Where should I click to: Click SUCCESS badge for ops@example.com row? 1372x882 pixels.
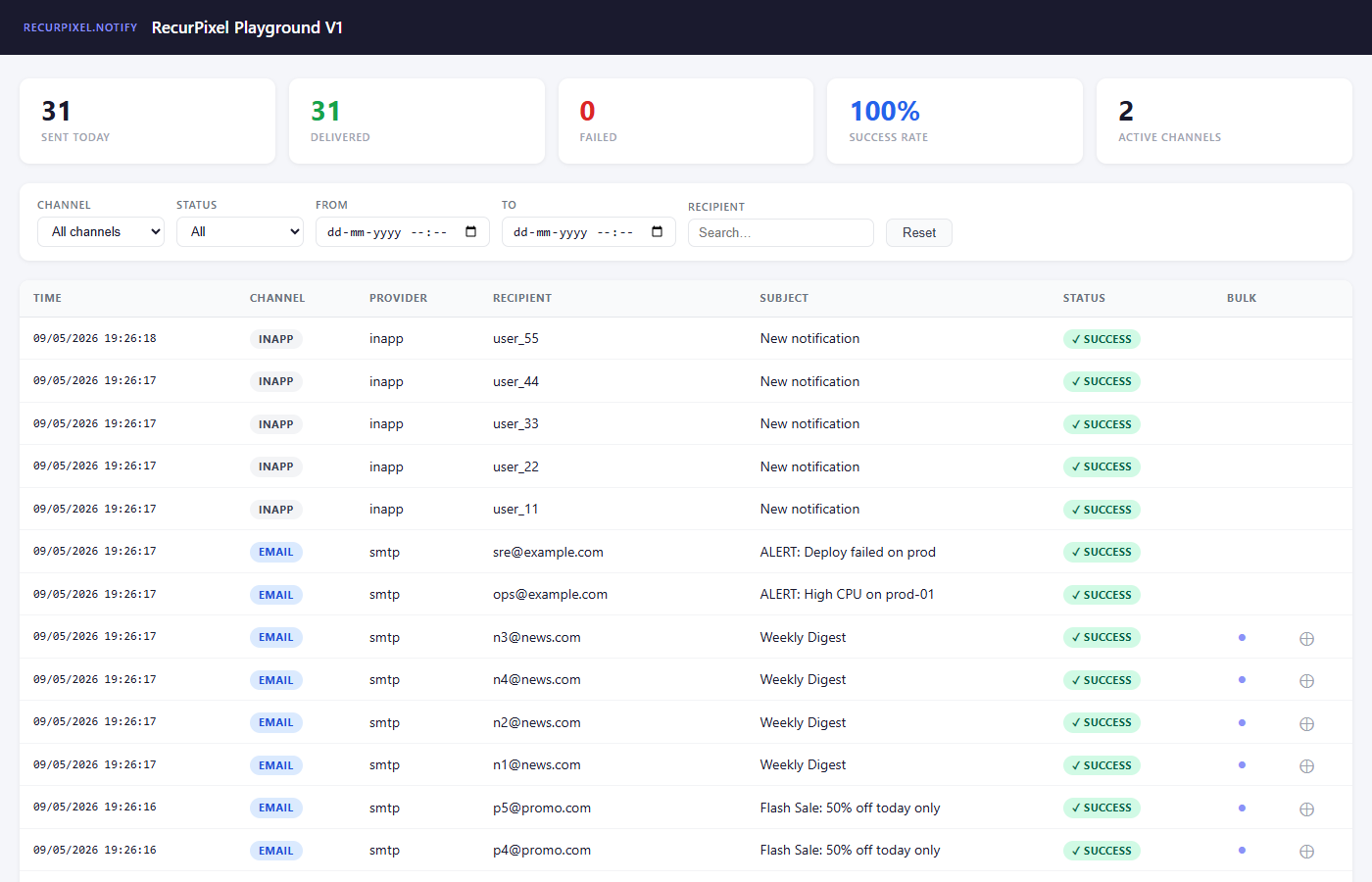1102,595
